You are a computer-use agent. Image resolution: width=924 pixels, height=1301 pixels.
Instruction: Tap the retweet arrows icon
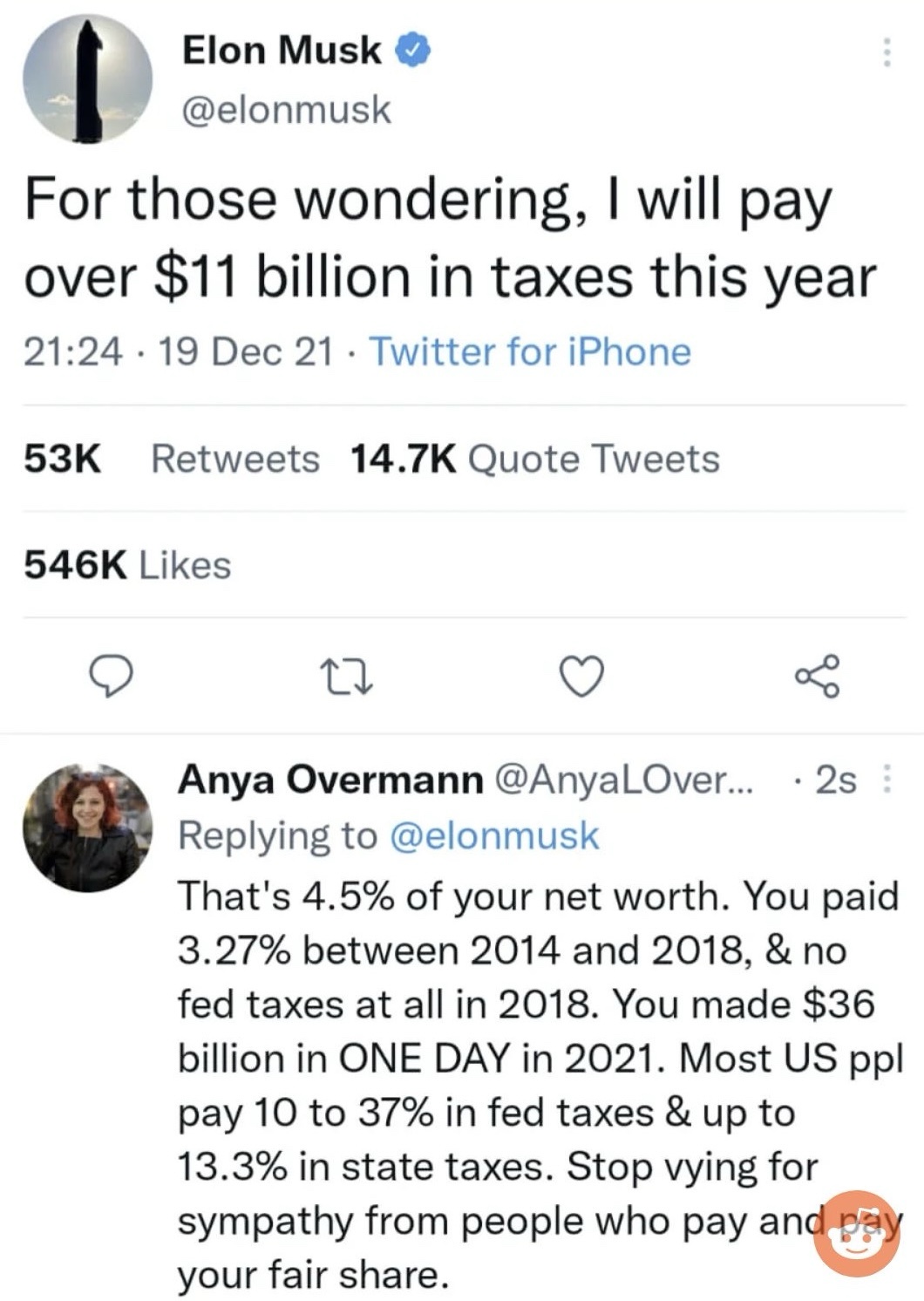point(348,678)
